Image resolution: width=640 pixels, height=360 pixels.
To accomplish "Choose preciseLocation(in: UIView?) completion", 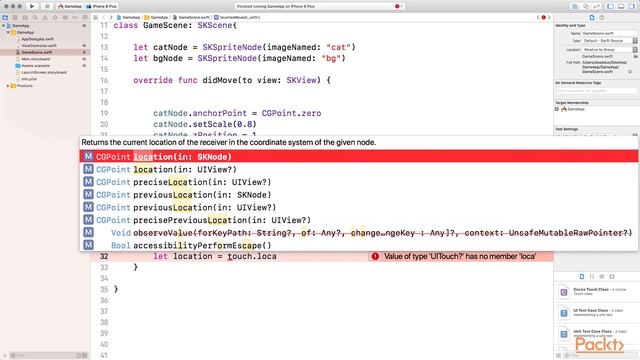I will click(359, 182).
